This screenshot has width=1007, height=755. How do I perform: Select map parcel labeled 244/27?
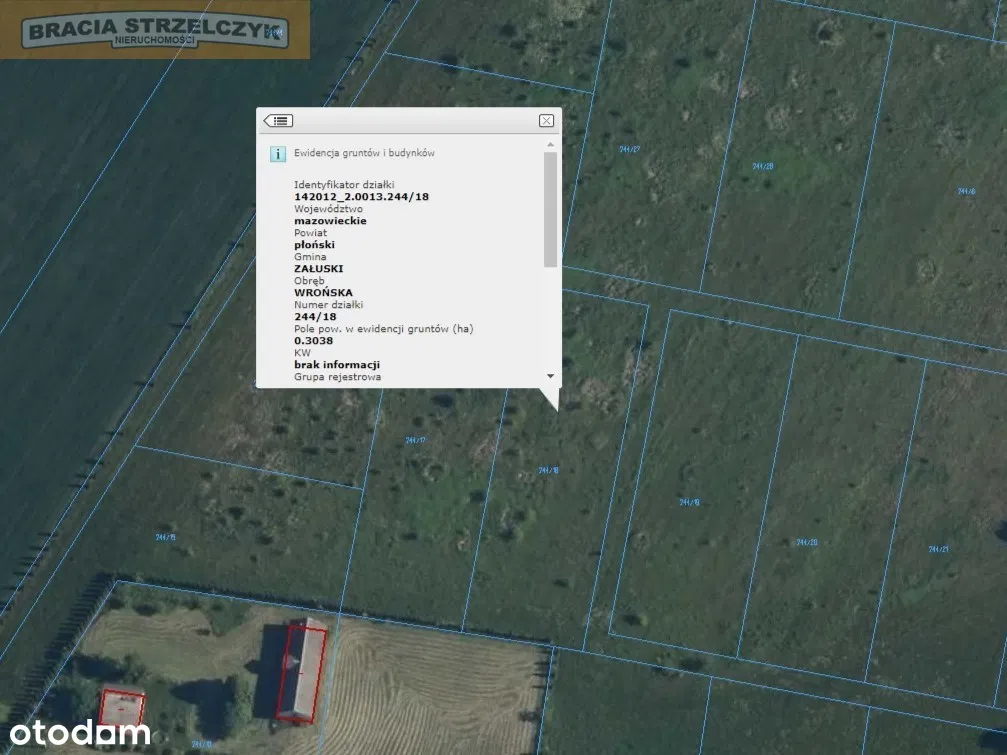coord(629,149)
